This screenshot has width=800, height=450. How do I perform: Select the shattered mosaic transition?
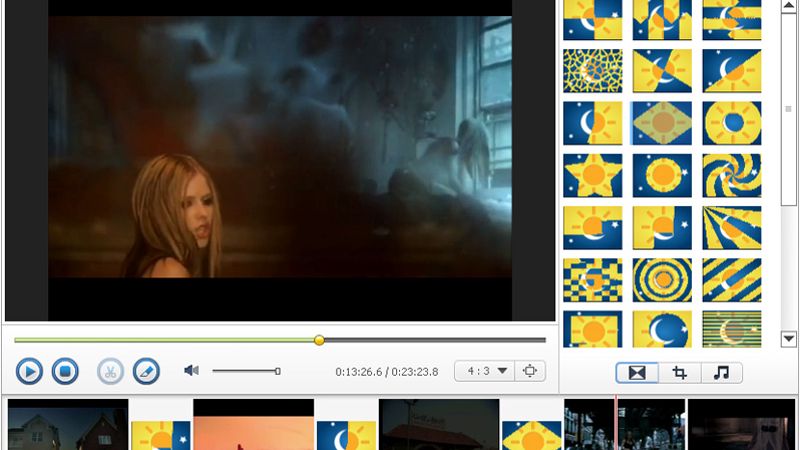click(x=593, y=71)
